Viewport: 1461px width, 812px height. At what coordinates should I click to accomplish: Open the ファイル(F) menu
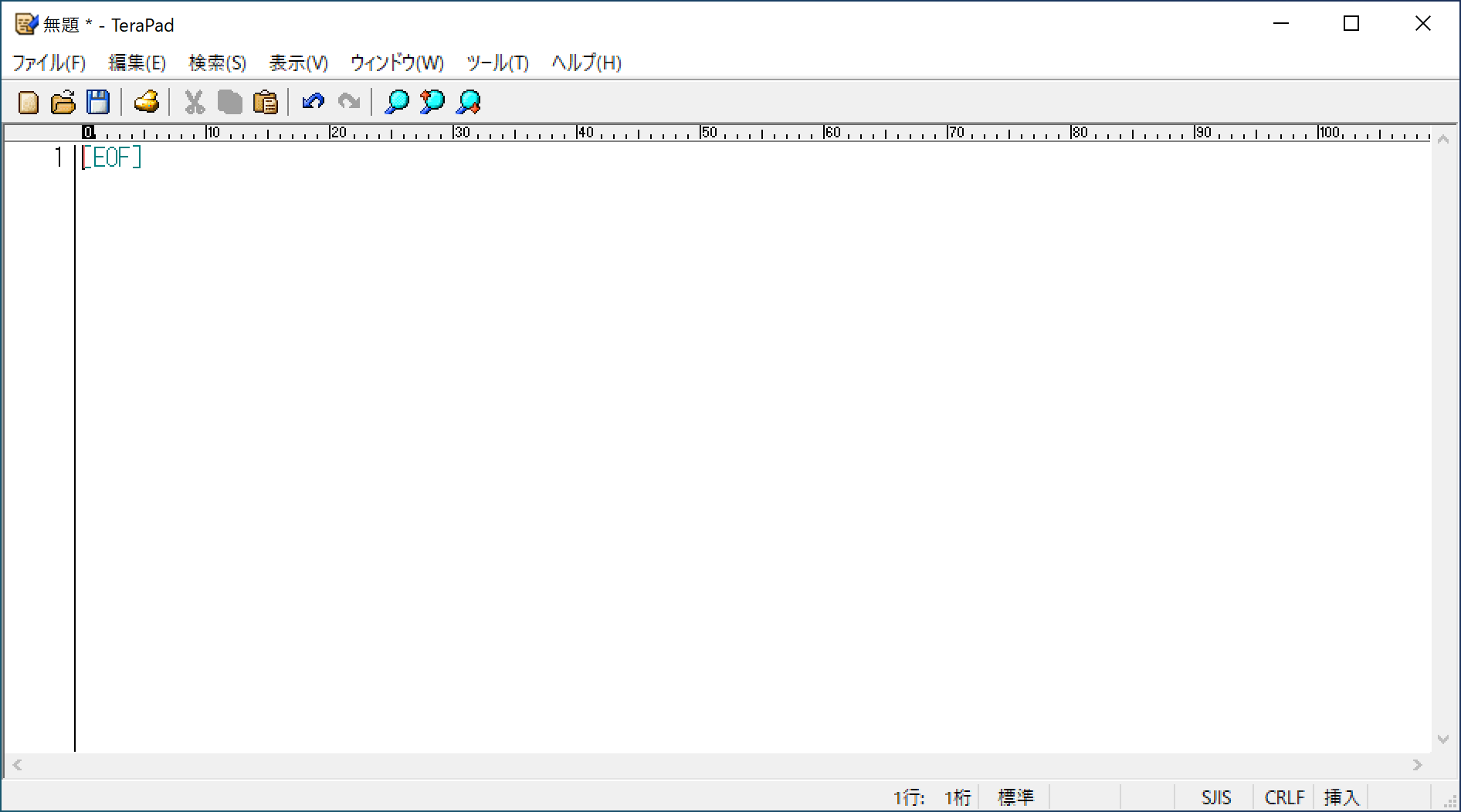49,63
